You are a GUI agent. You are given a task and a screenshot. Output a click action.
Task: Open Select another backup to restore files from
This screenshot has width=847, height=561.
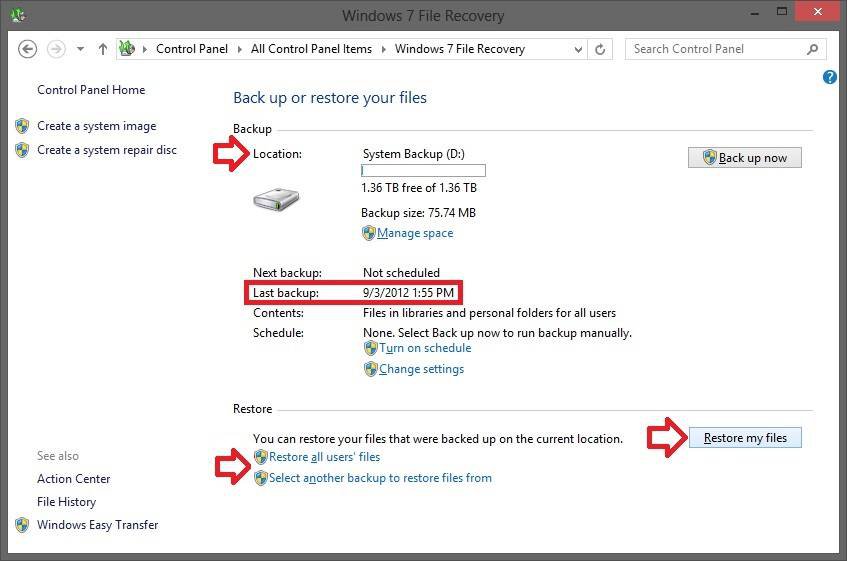[380, 478]
